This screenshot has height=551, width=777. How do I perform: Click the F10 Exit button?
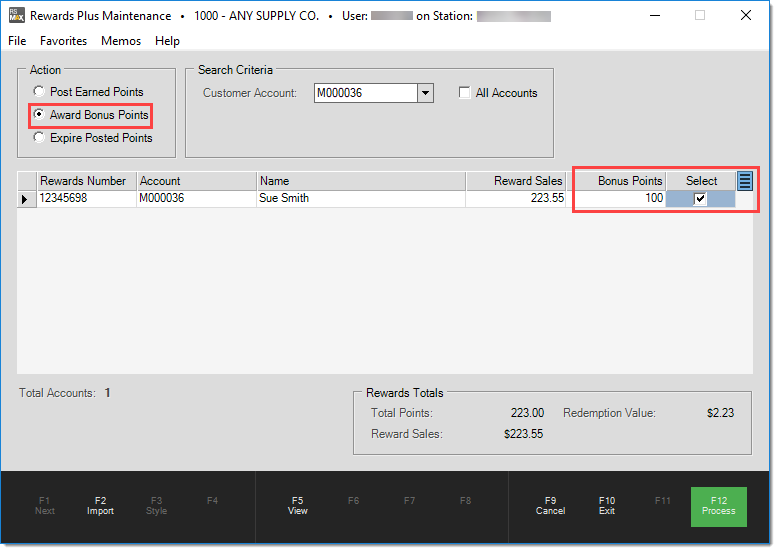pos(607,506)
